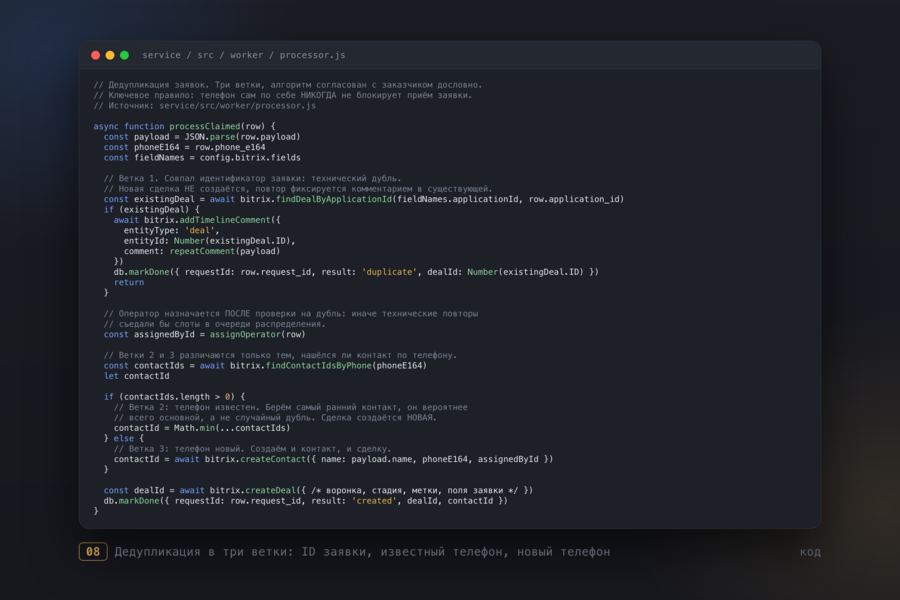
Task: Click the "08" slide number badge
Action: tap(93, 552)
